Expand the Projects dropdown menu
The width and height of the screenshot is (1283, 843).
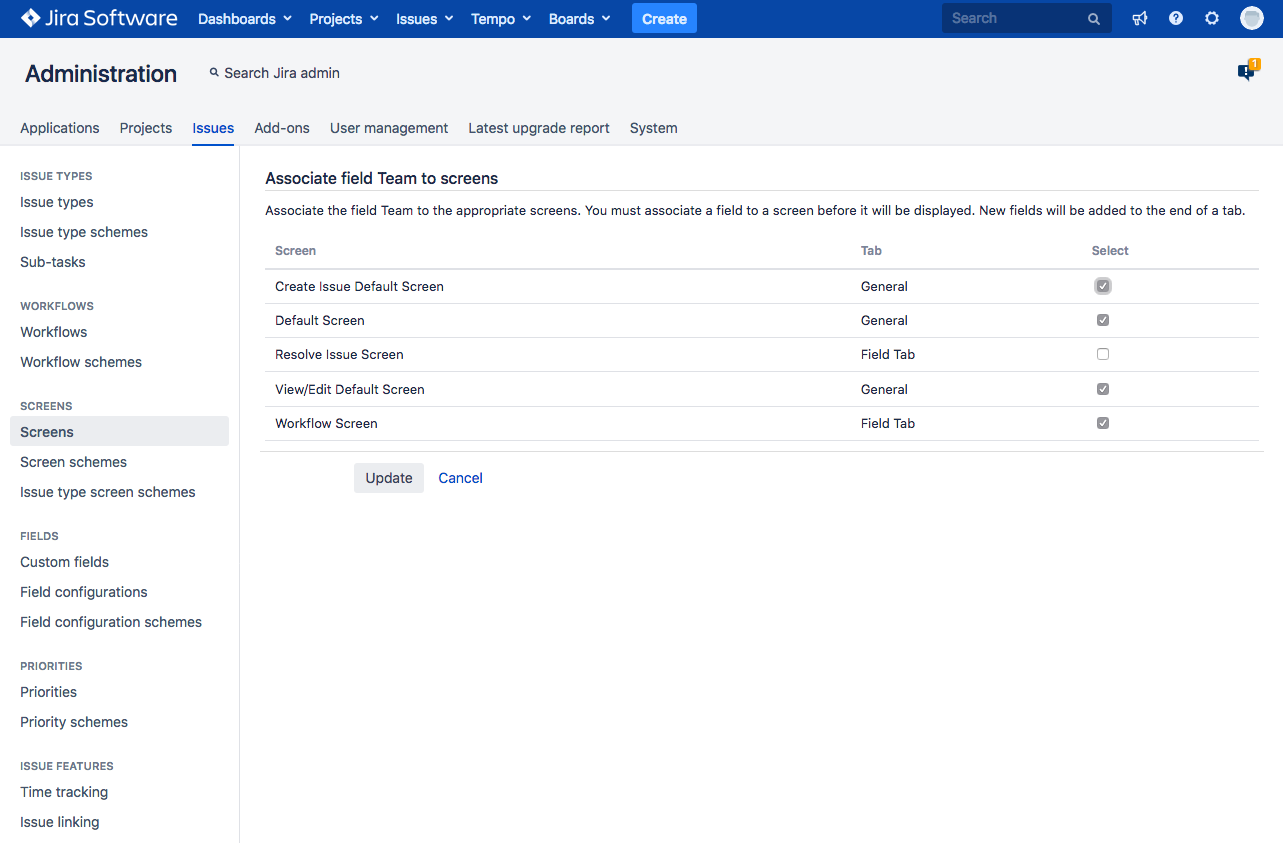pos(344,19)
